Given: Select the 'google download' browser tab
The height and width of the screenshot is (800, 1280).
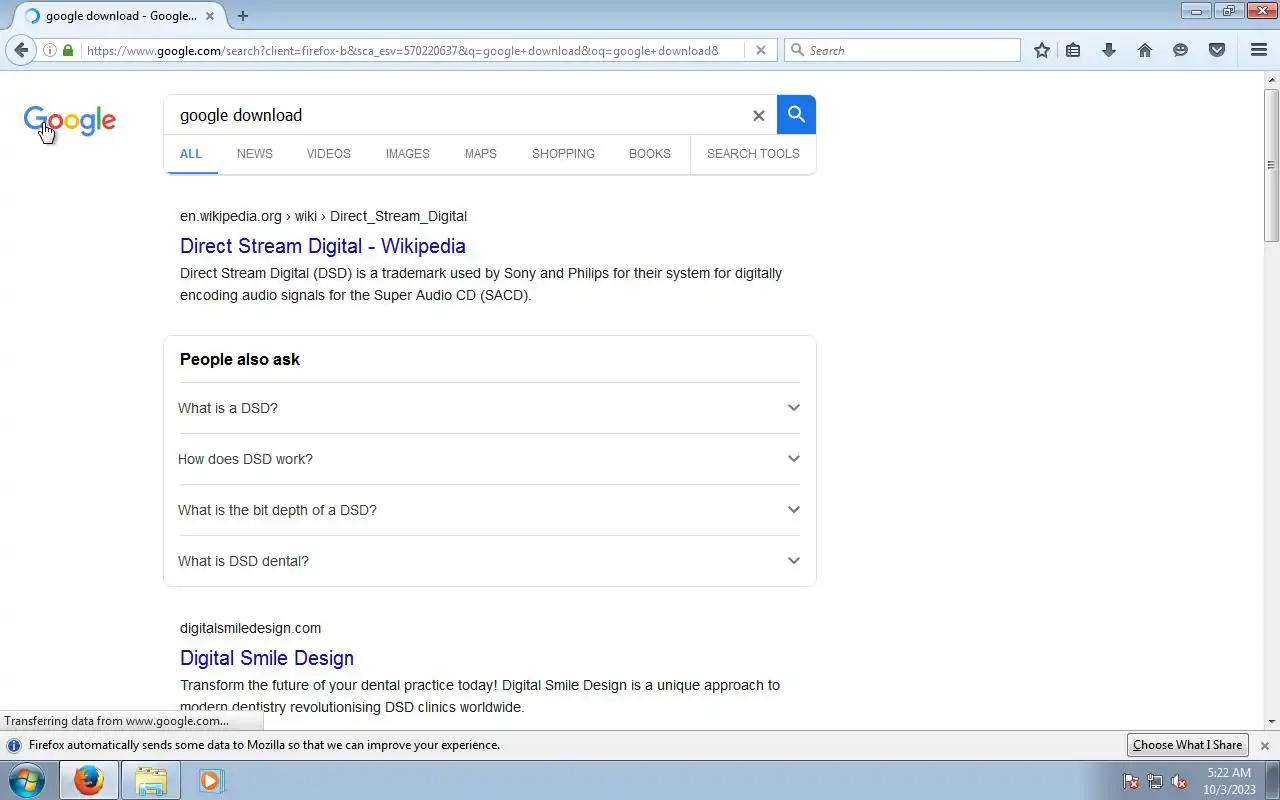Looking at the screenshot, I should click(x=120, y=16).
